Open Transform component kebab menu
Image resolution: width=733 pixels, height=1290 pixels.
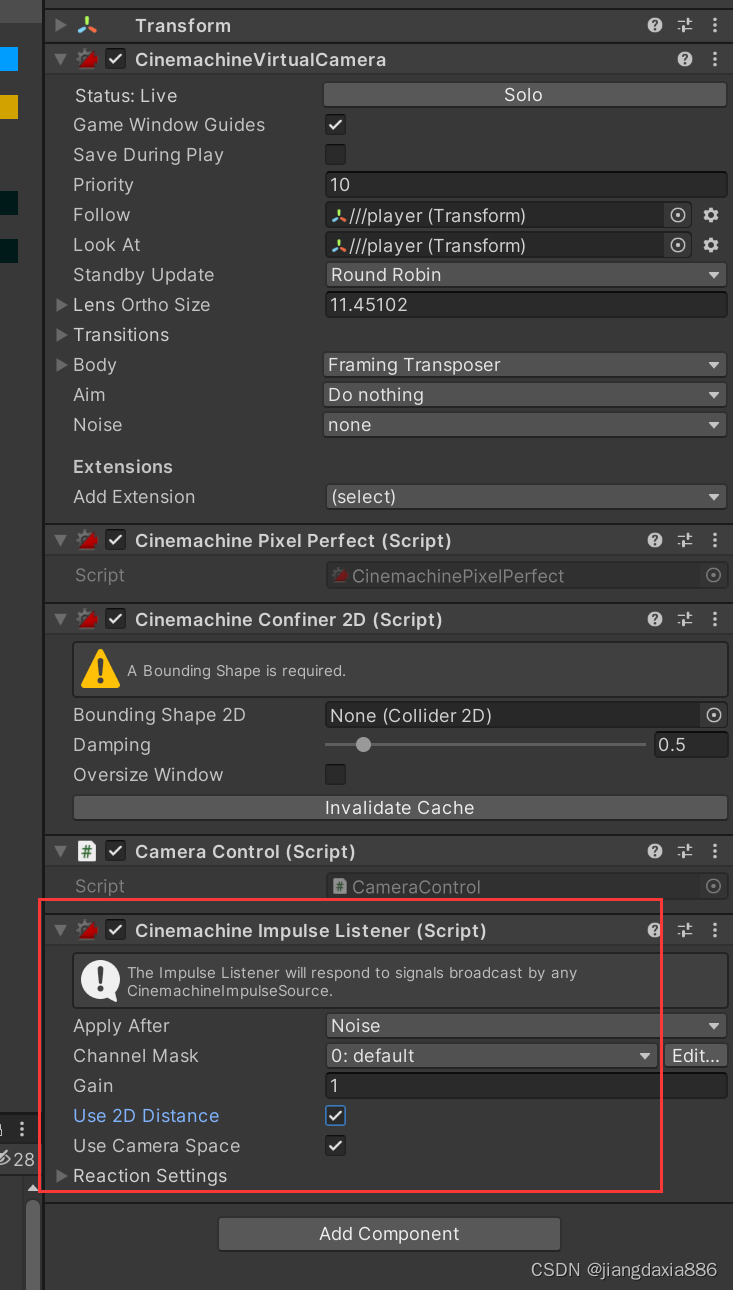pyautogui.click(x=714, y=26)
